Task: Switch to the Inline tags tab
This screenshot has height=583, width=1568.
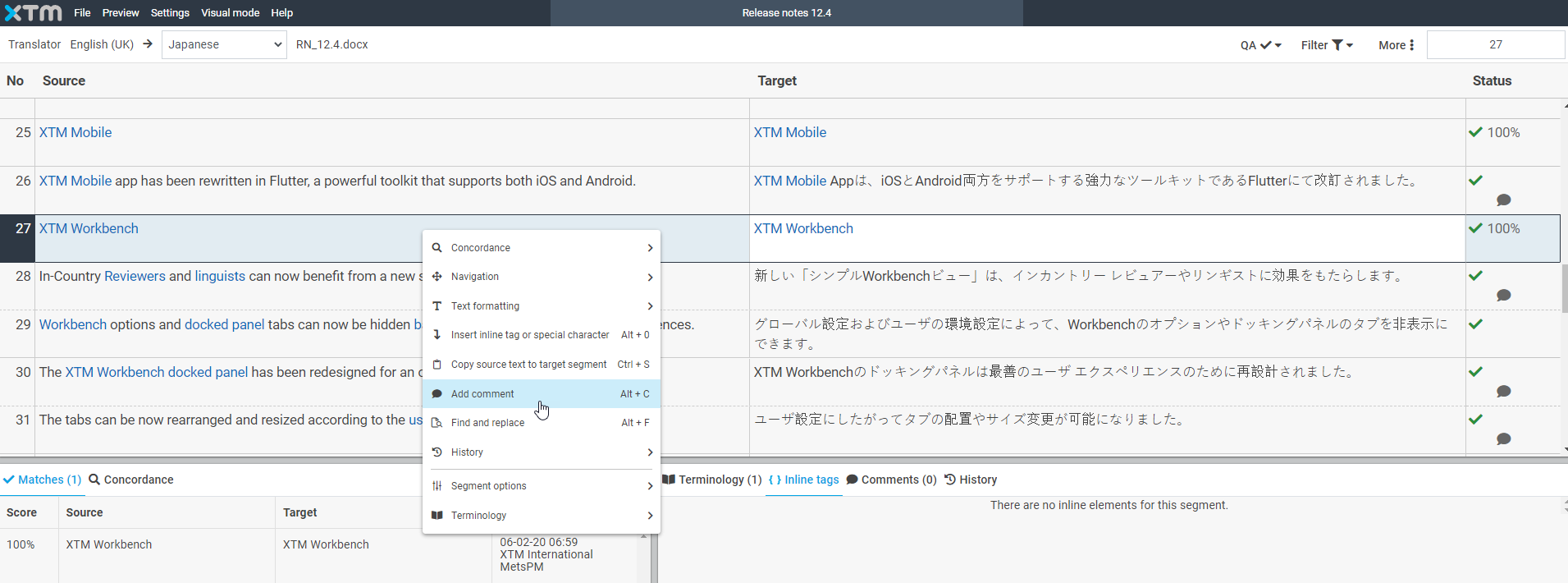Action: click(804, 480)
